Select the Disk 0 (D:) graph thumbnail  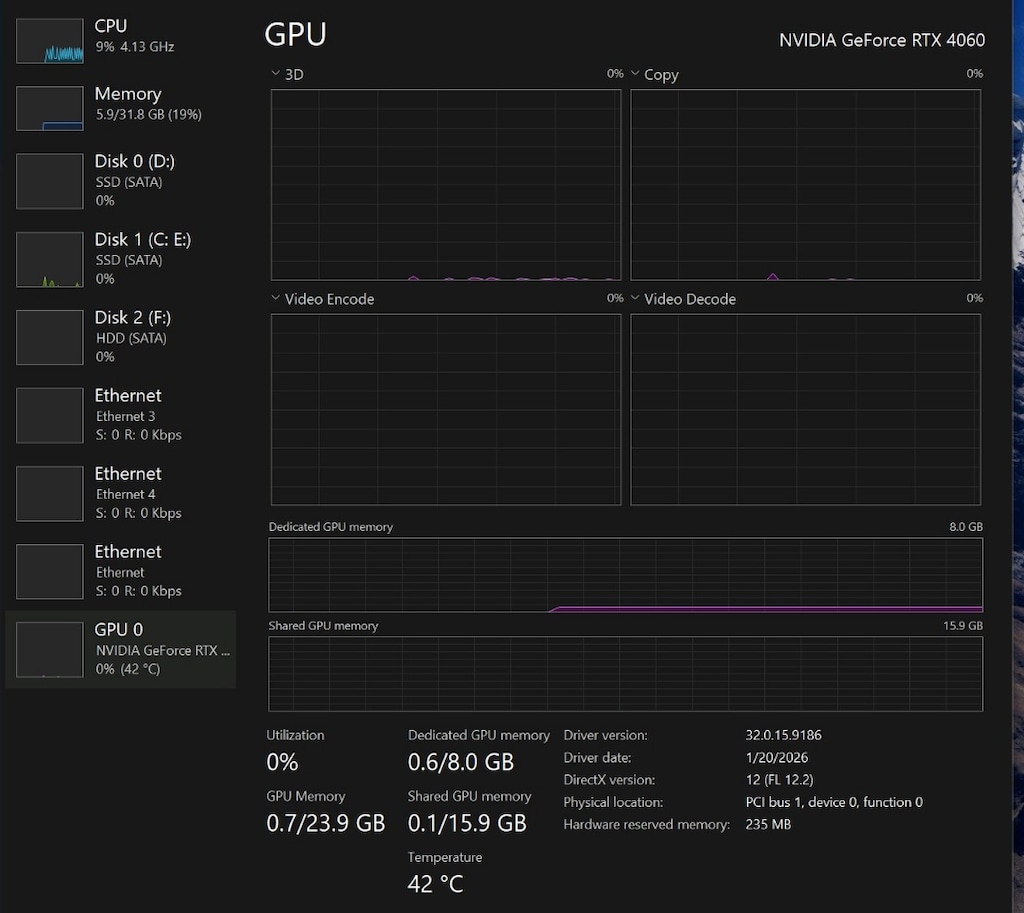pos(50,181)
